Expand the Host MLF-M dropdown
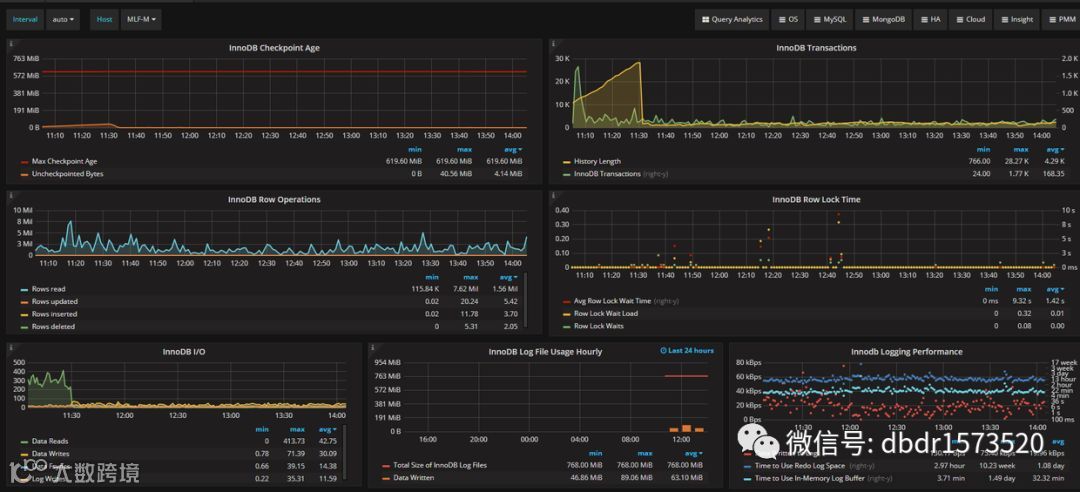The height and width of the screenshot is (492, 1080). tap(141, 19)
